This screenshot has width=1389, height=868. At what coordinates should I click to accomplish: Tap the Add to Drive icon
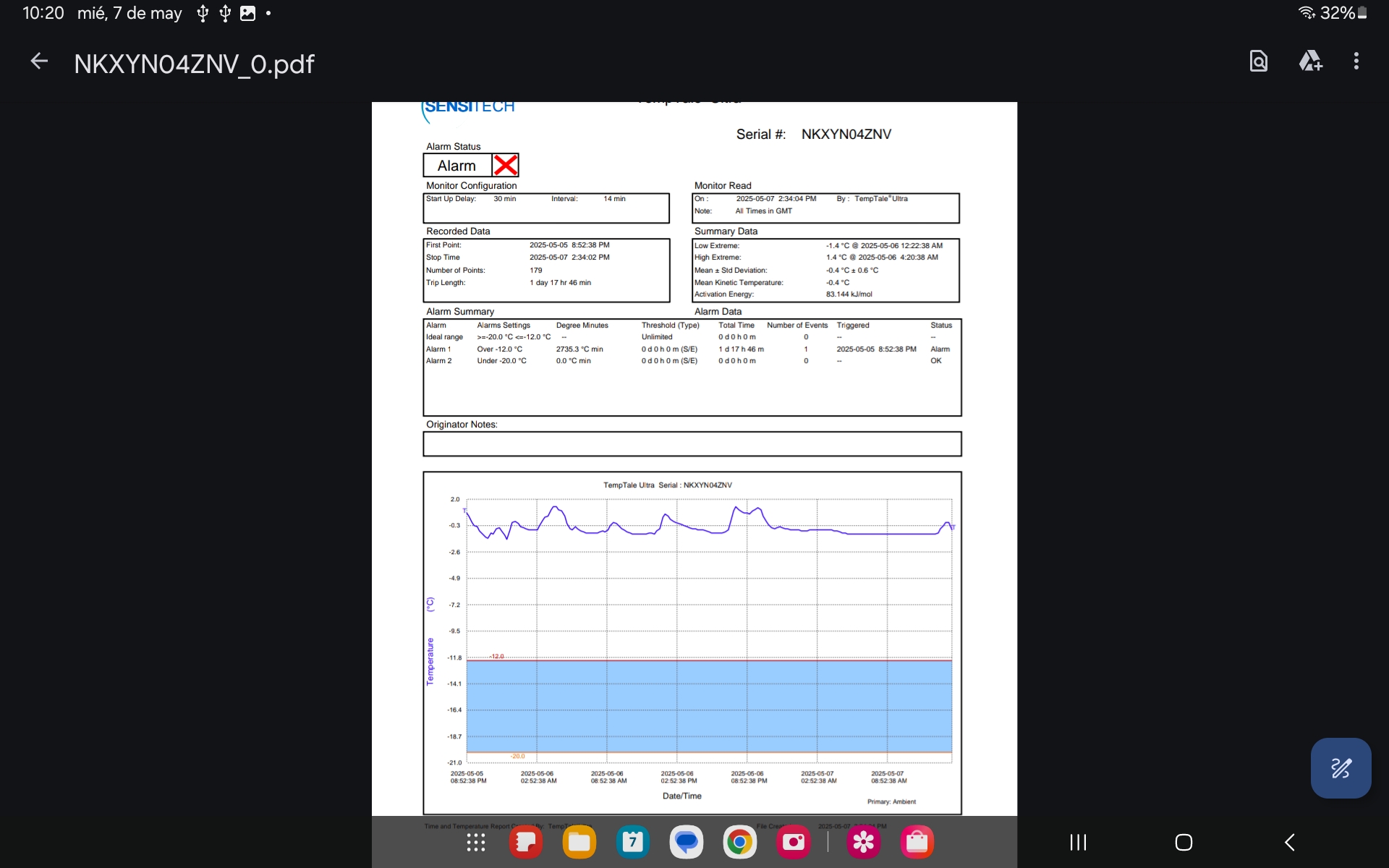(x=1311, y=61)
